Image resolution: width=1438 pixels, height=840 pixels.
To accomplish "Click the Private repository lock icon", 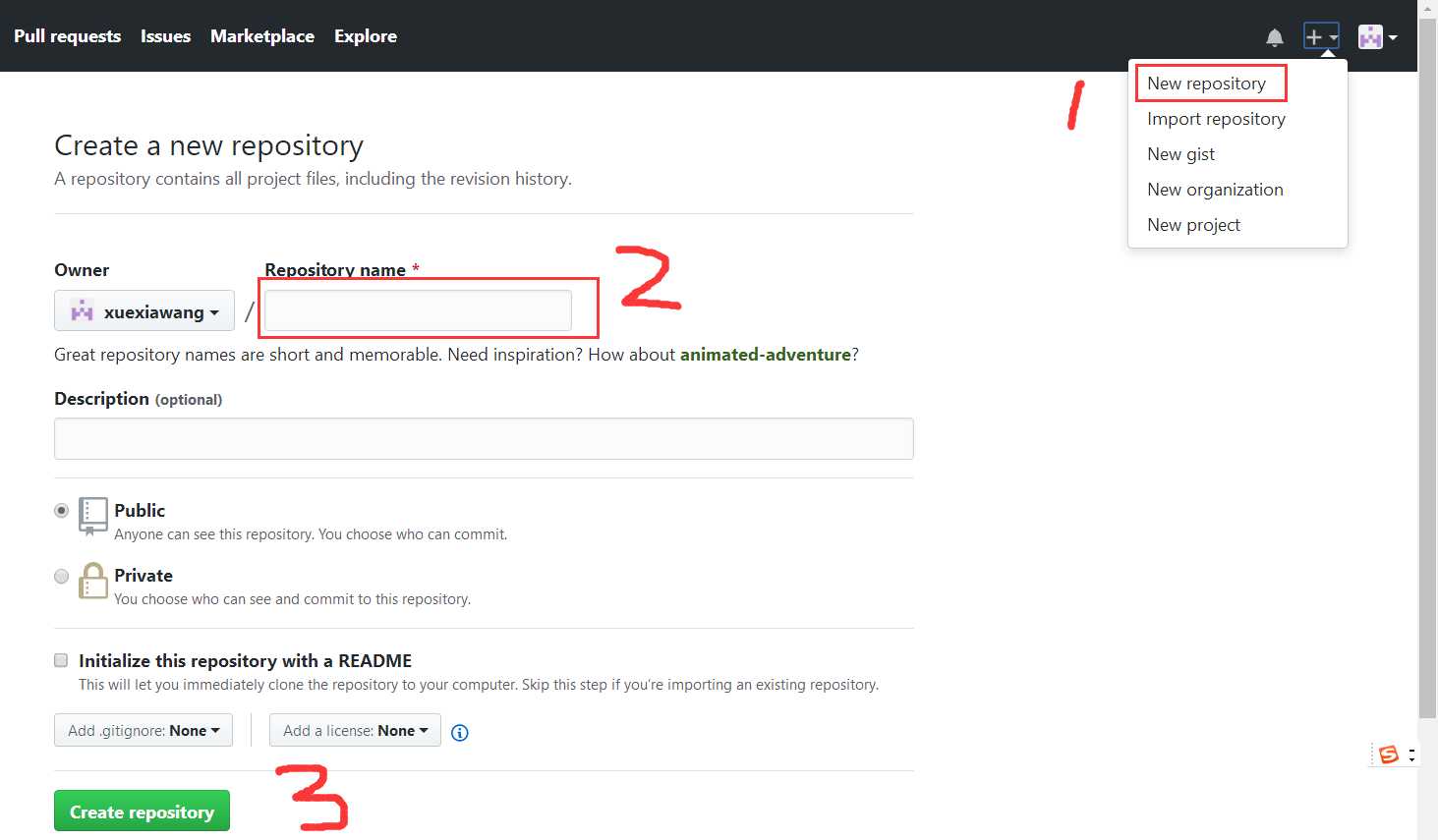I will click(x=92, y=581).
